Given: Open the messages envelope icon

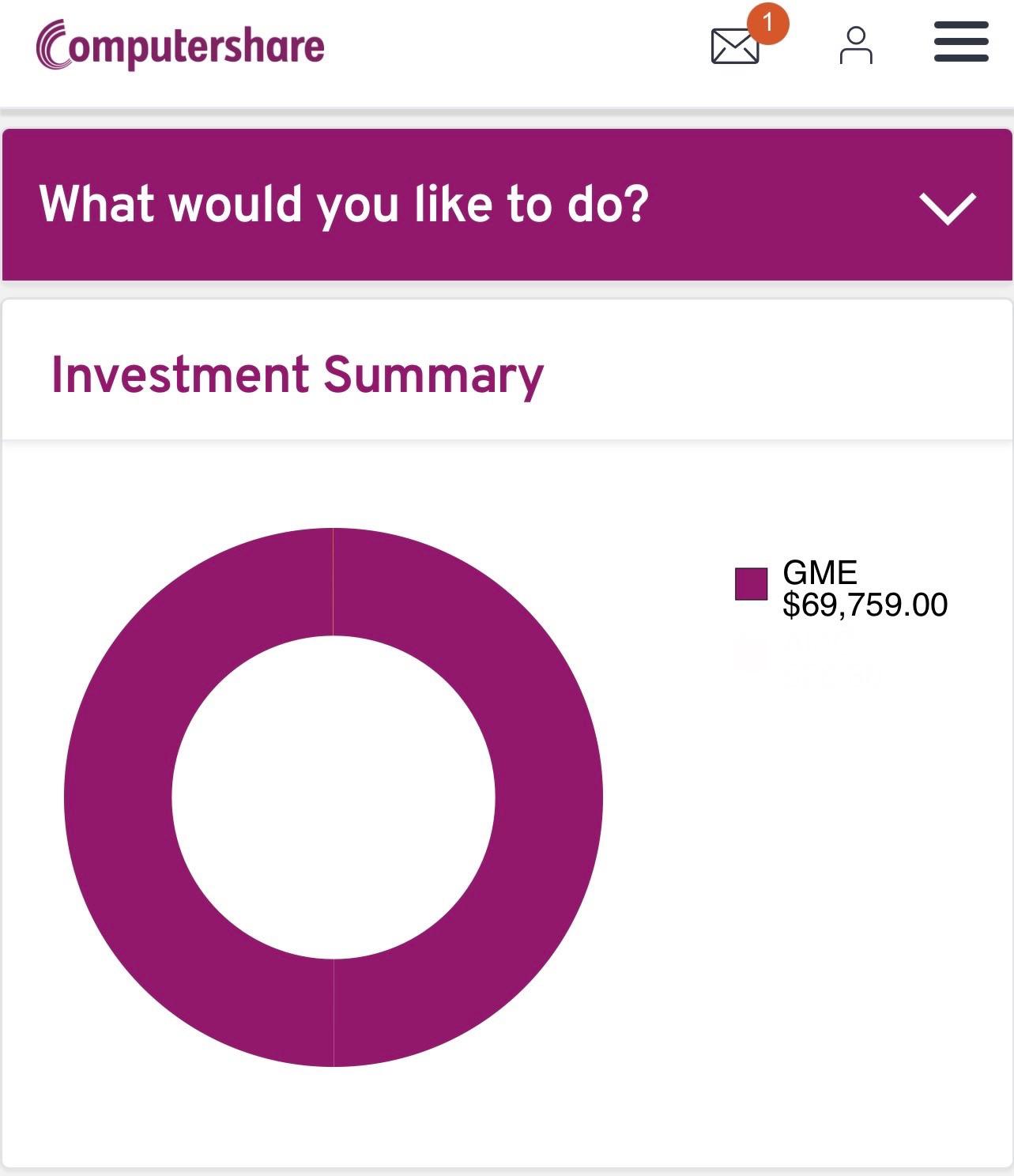Looking at the screenshot, I should pyautogui.click(x=734, y=47).
